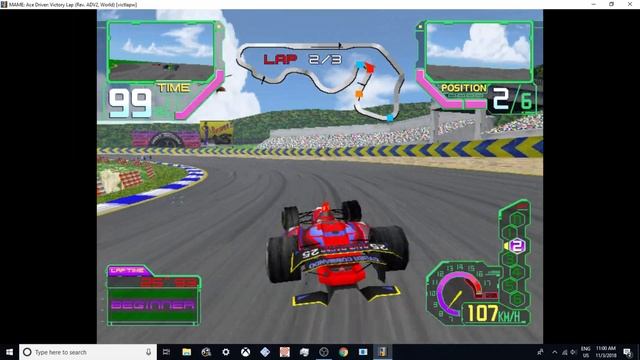640x360 pixels.
Task: Click the gear '2' indicator hexagon
Action: [517, 246]
